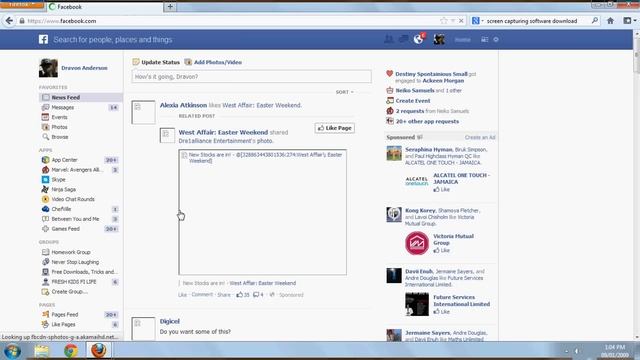The width and height of the screenshot is (640, 360).
Task: Click the How's it going, Dravon? status box
Action: [251, 76]
